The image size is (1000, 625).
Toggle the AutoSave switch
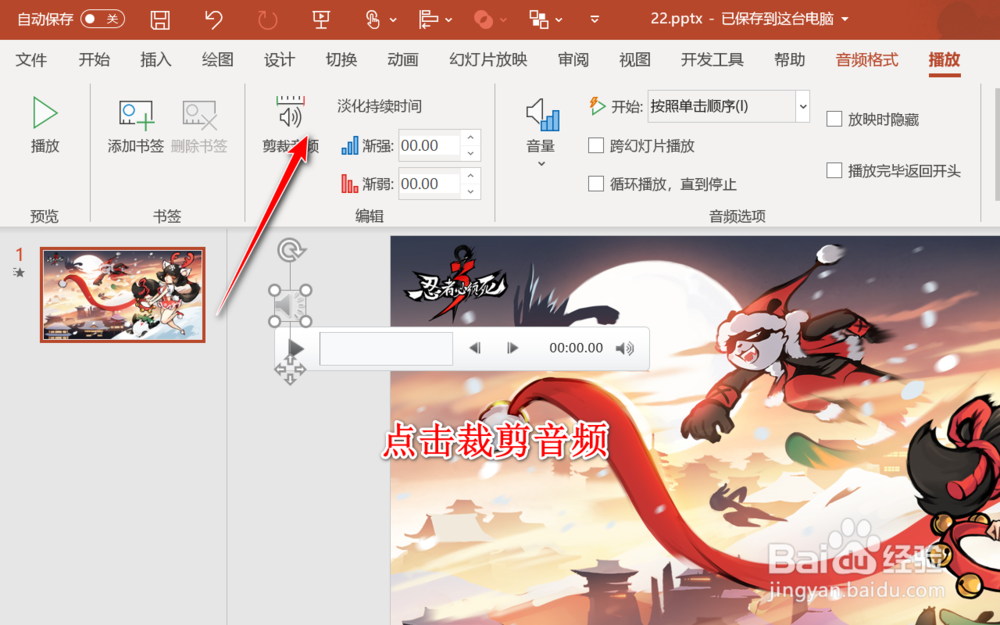click(103, 19)
